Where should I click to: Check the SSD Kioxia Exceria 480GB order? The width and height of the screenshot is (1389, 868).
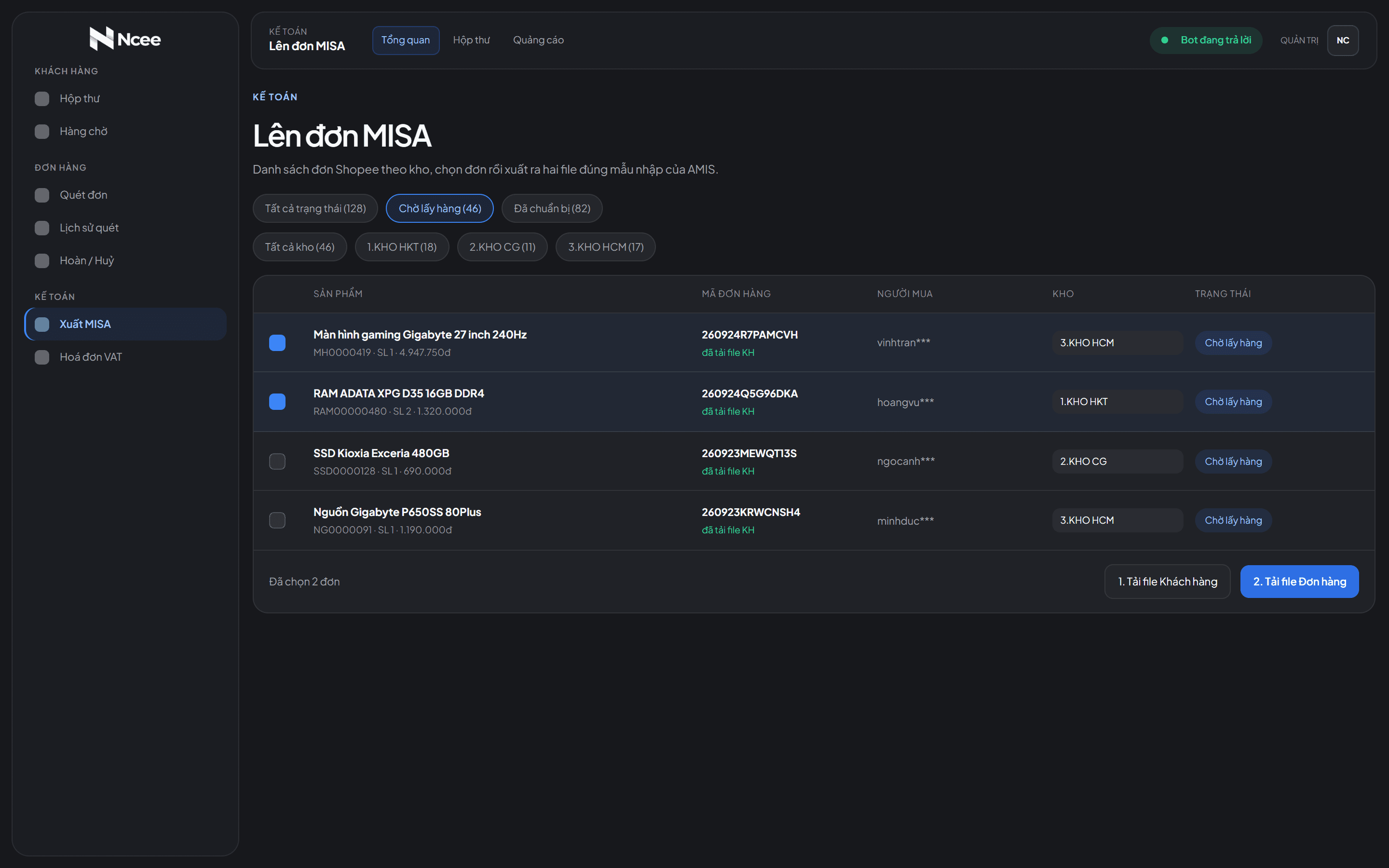point(277,461)
